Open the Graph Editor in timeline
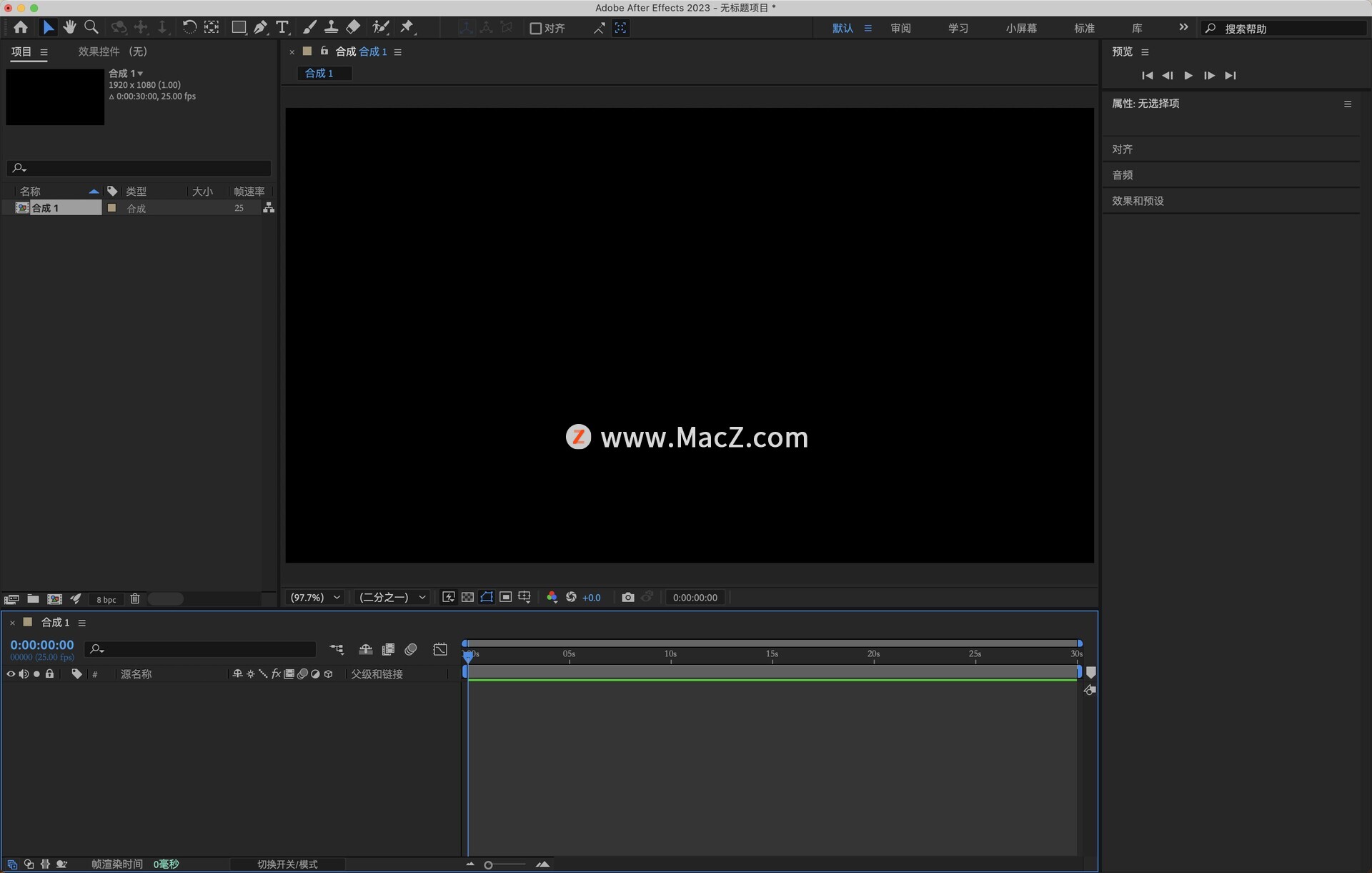Viewport: 1372px width, 873px height. (440, 649)
